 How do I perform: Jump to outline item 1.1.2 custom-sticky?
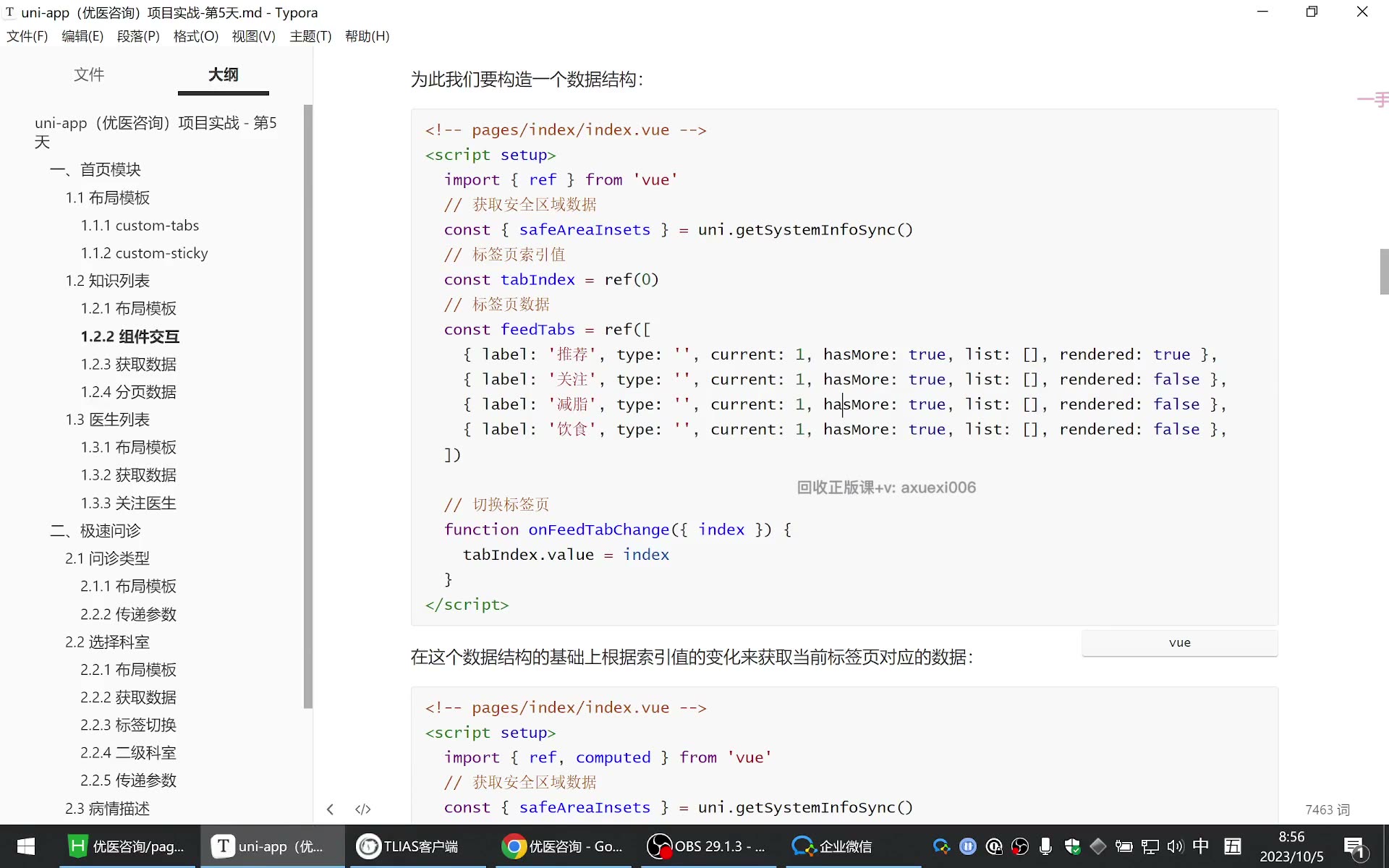(145, 253)
